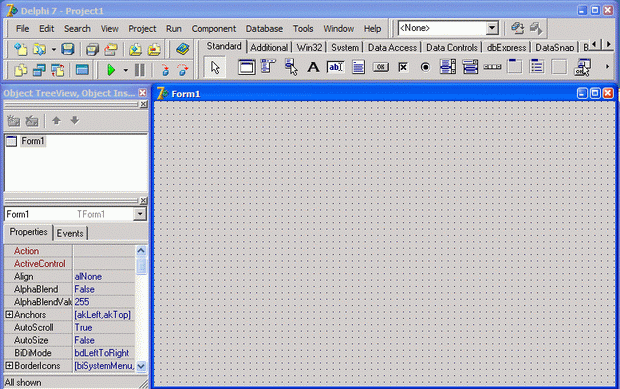Click the View Unit toolbar icon

pyautogui.click(x=20, y=70)
